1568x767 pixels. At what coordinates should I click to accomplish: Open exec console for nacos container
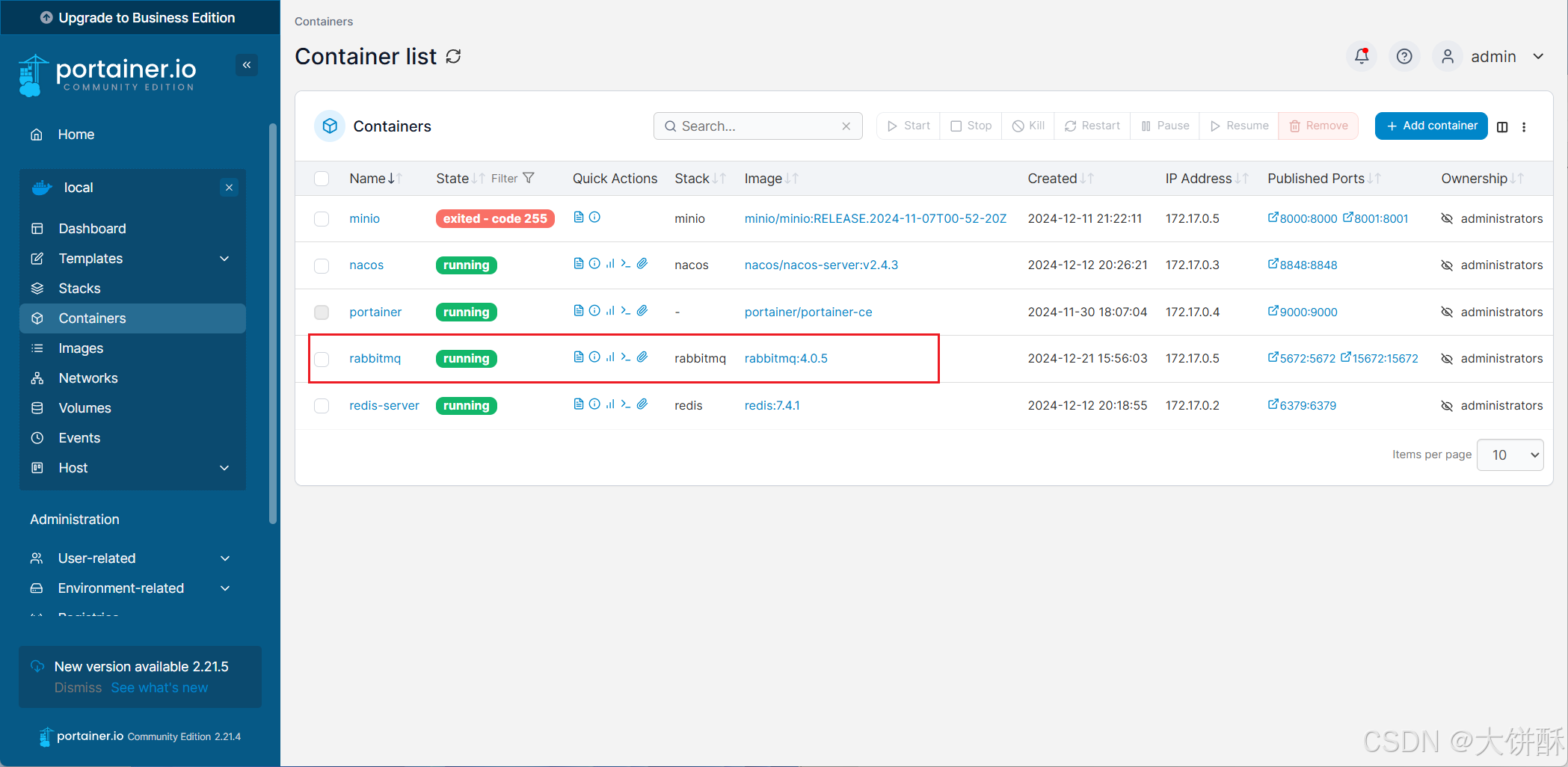626,264
